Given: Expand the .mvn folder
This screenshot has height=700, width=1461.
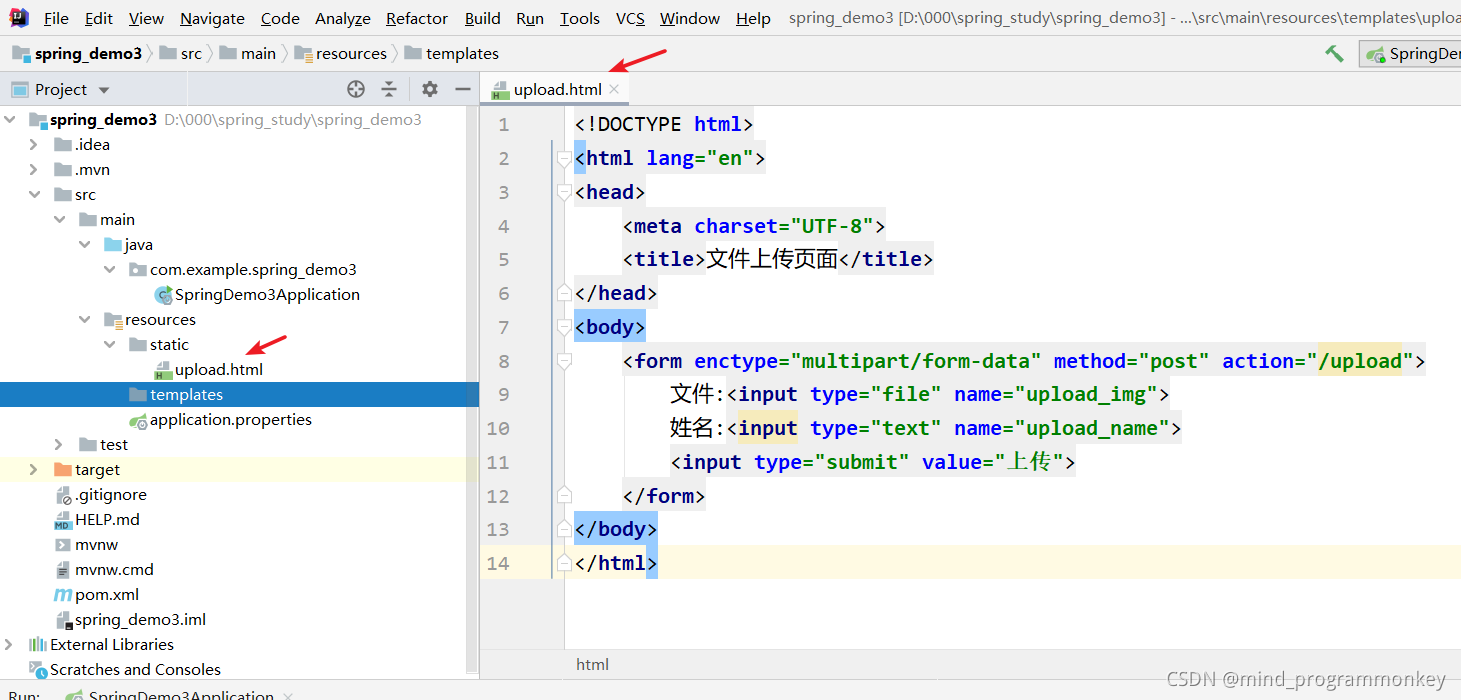Looking at the screenshot, I should pos(35,169).
